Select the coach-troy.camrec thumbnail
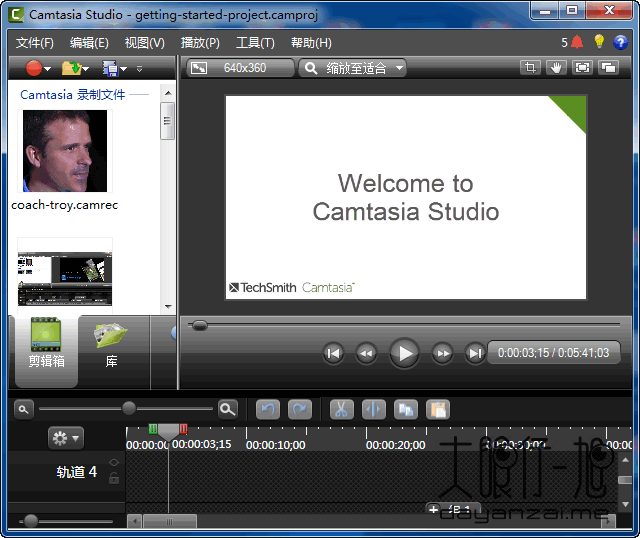This screenshot has height=538, width=640. tap(65, 151)
